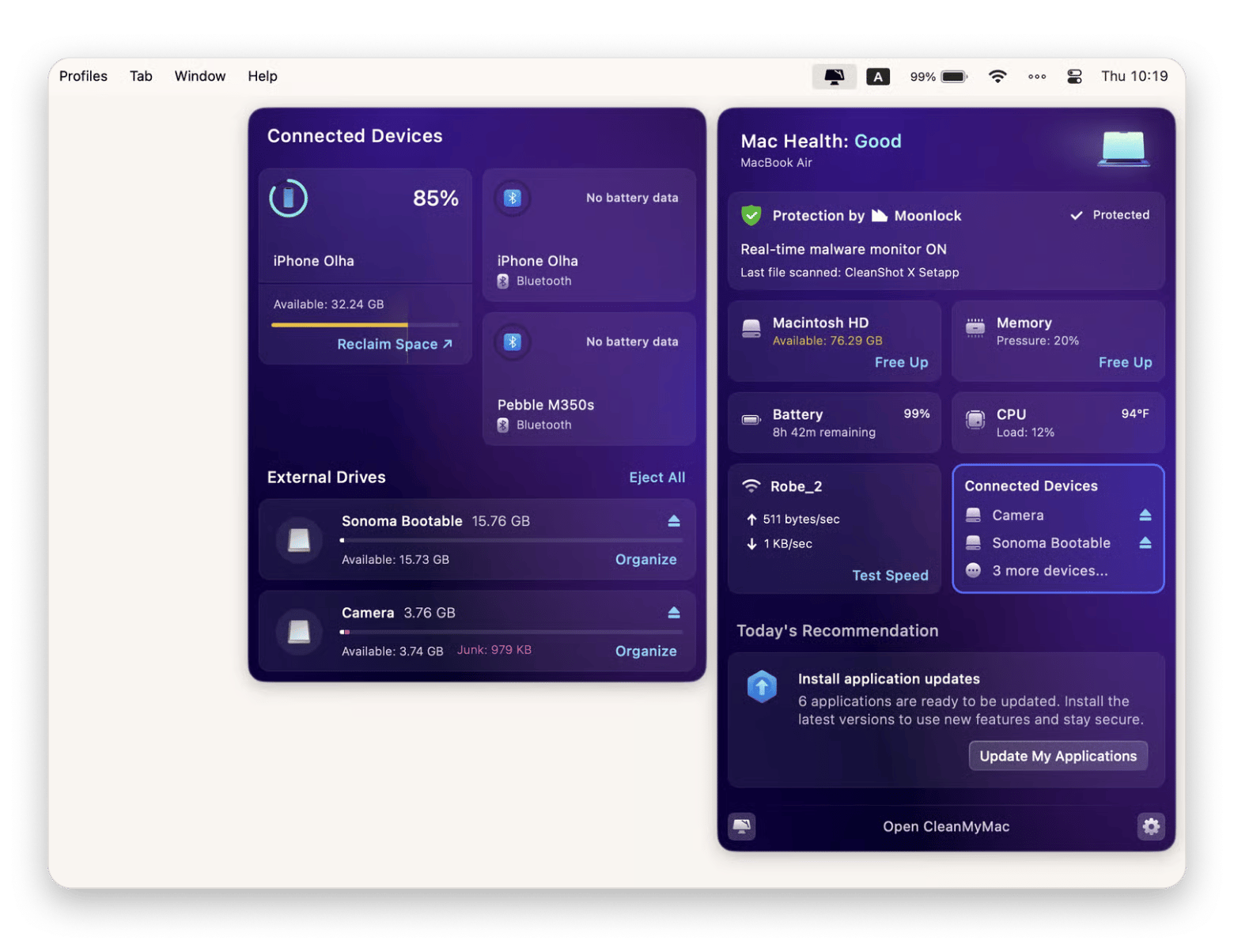
Task: Click the Load: 12% CPU text
Action: (x=1025, y=433)
